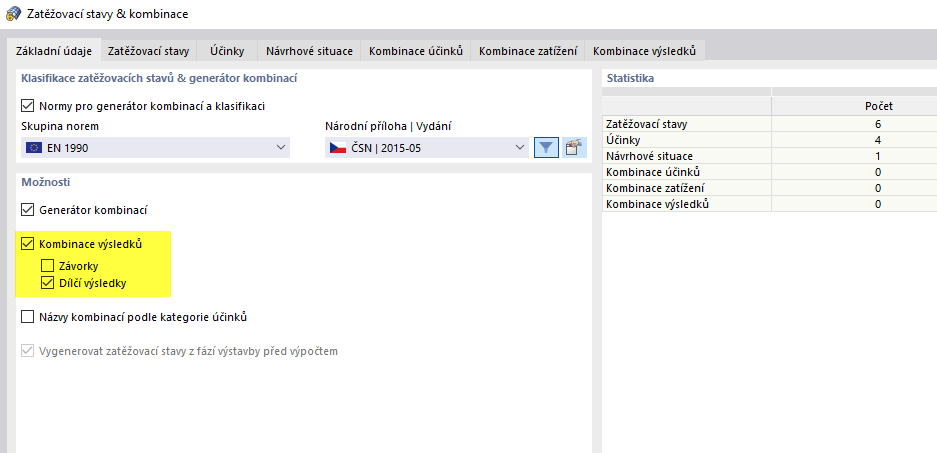Click the funnel filter icon button

coord(546,148)
